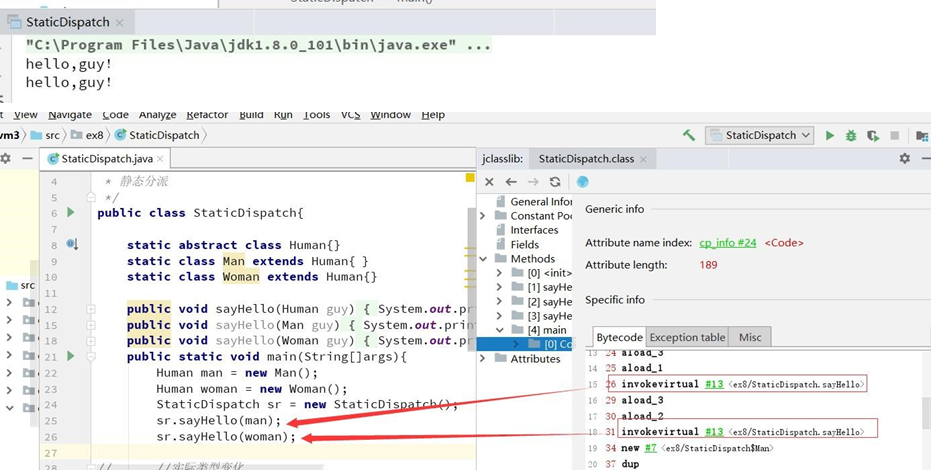Follow the cp_info #24 link

click(x=728, y=243)
